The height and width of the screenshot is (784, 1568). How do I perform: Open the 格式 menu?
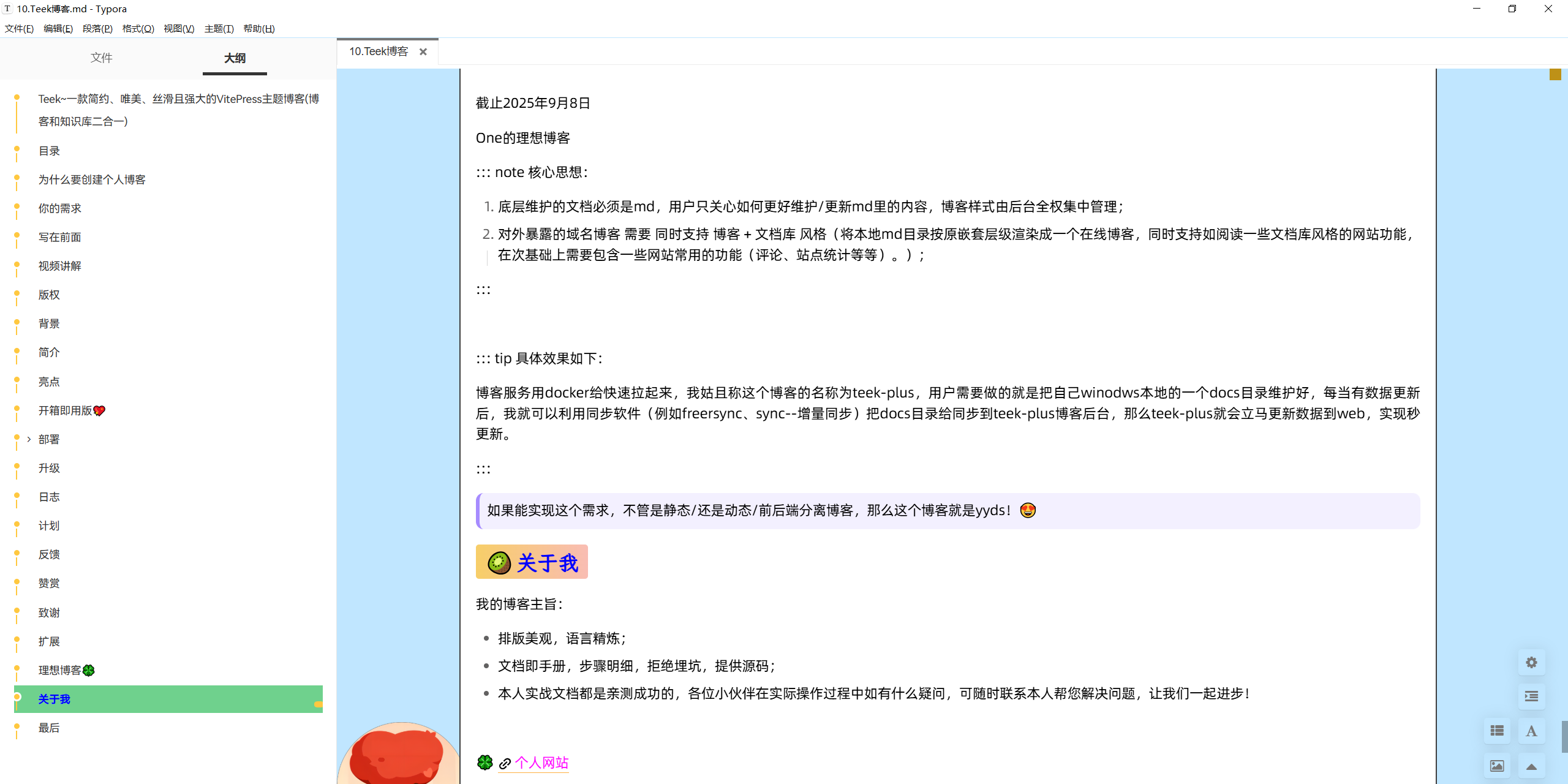138,29
